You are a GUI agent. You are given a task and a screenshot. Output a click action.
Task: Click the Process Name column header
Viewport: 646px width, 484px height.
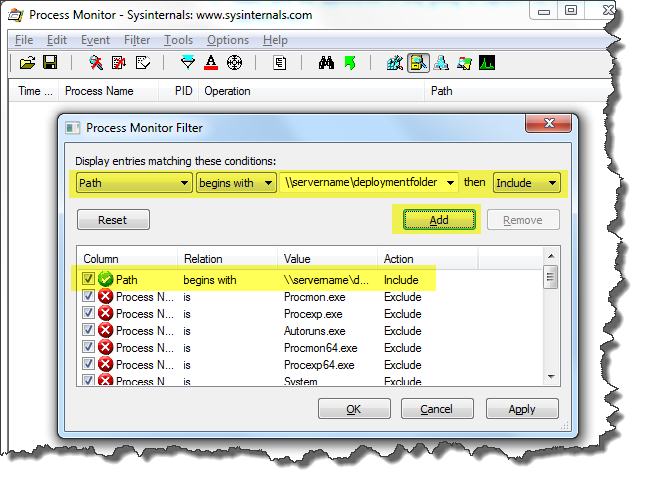(x=109, y=91)
